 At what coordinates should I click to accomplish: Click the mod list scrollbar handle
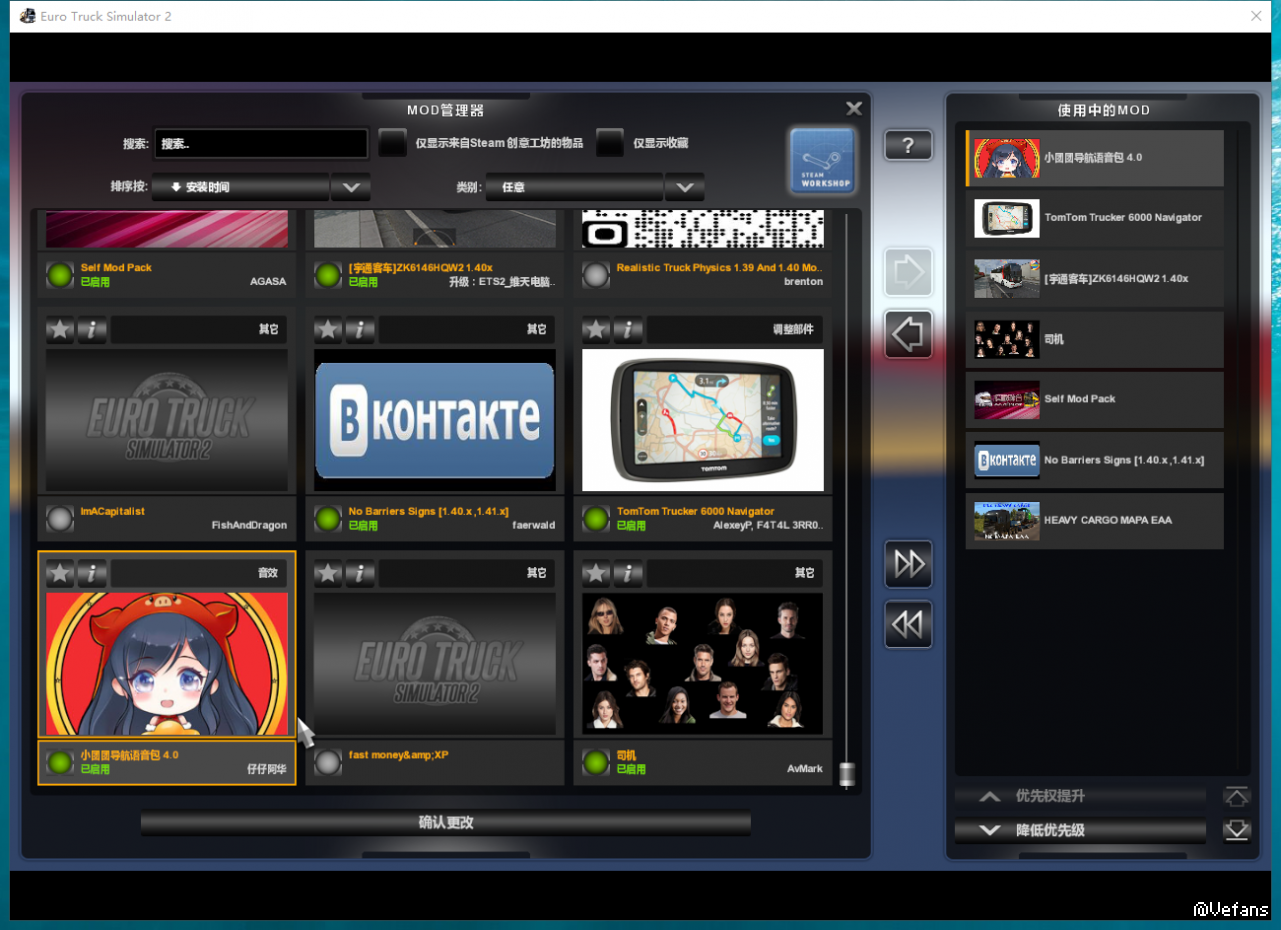(x=848, y=775)
